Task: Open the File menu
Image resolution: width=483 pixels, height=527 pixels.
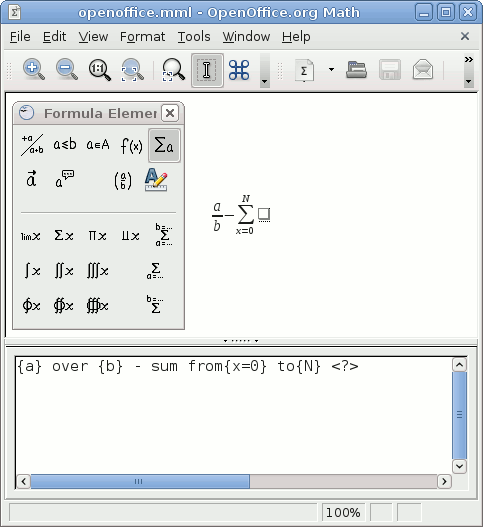Action: click(x=20, y=36)
